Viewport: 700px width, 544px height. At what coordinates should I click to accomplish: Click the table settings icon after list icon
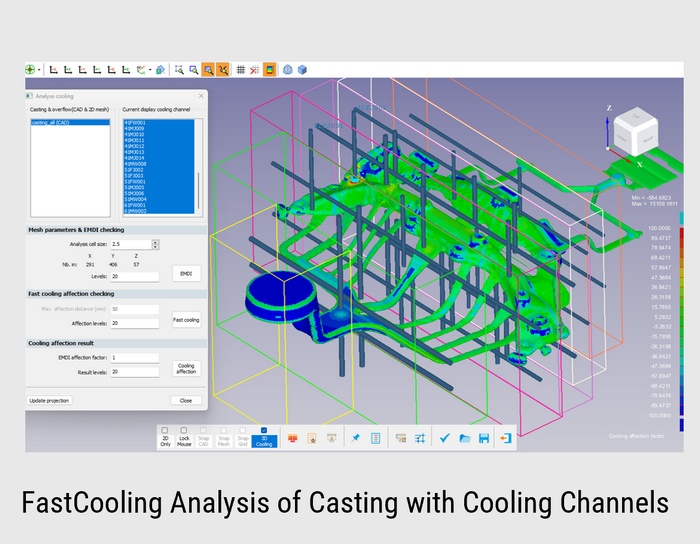(x=401, y=438)
